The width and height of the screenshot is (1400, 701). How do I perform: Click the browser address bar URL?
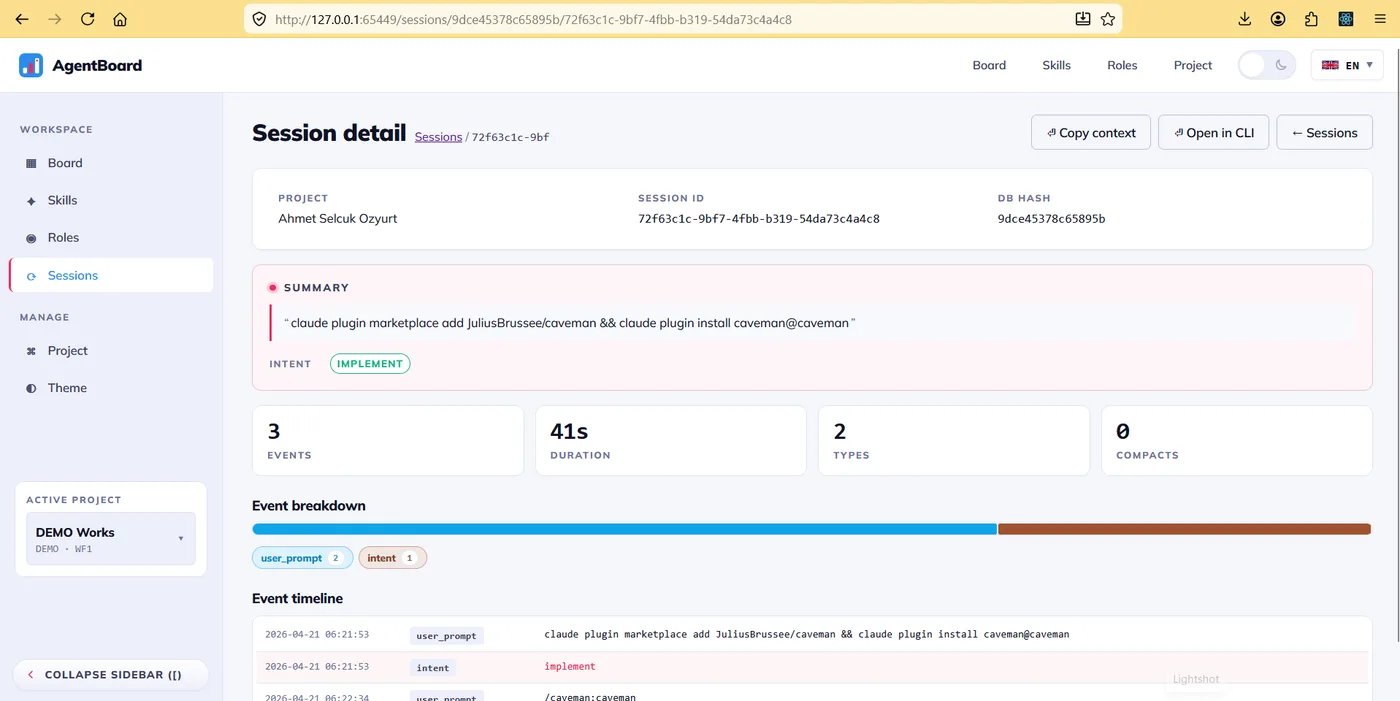533,19
